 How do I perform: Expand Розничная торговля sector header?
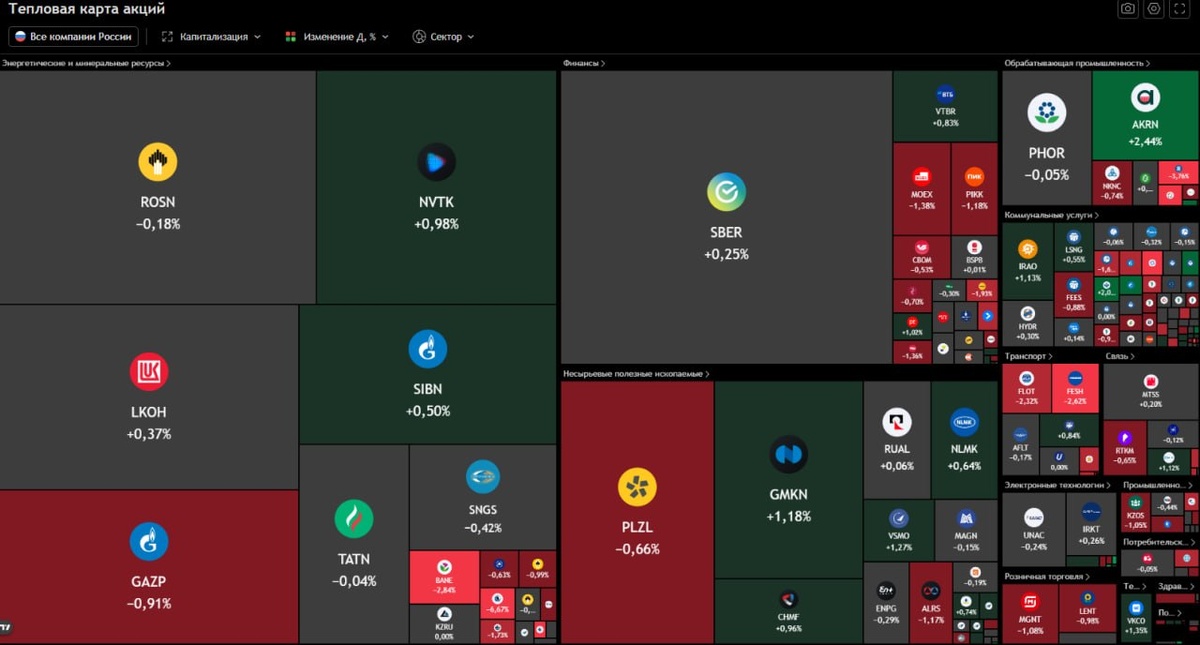tap(1047, 576)
